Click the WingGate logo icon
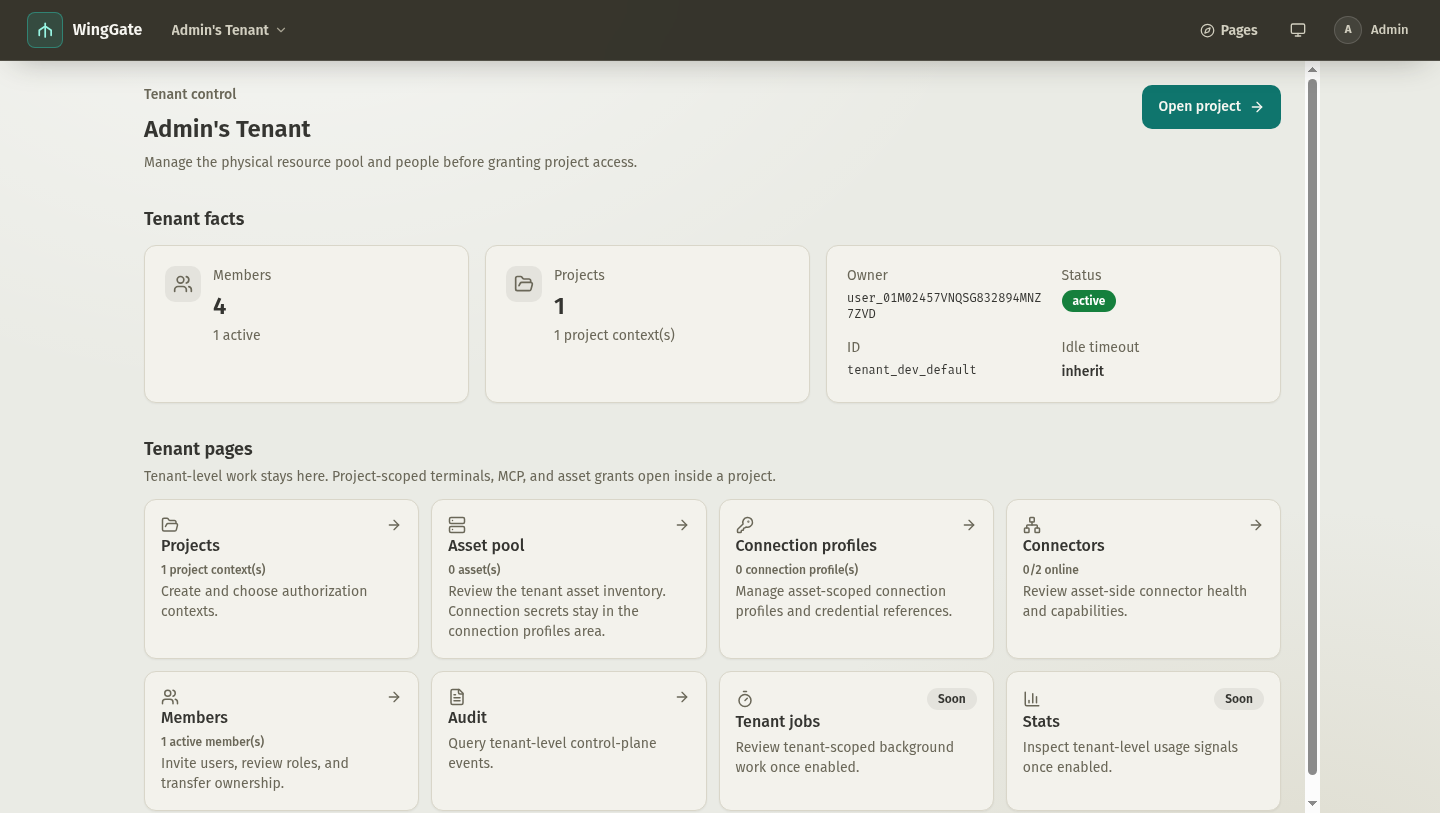The width and height of the screenshot is (1440, 813). pos(45,30)
